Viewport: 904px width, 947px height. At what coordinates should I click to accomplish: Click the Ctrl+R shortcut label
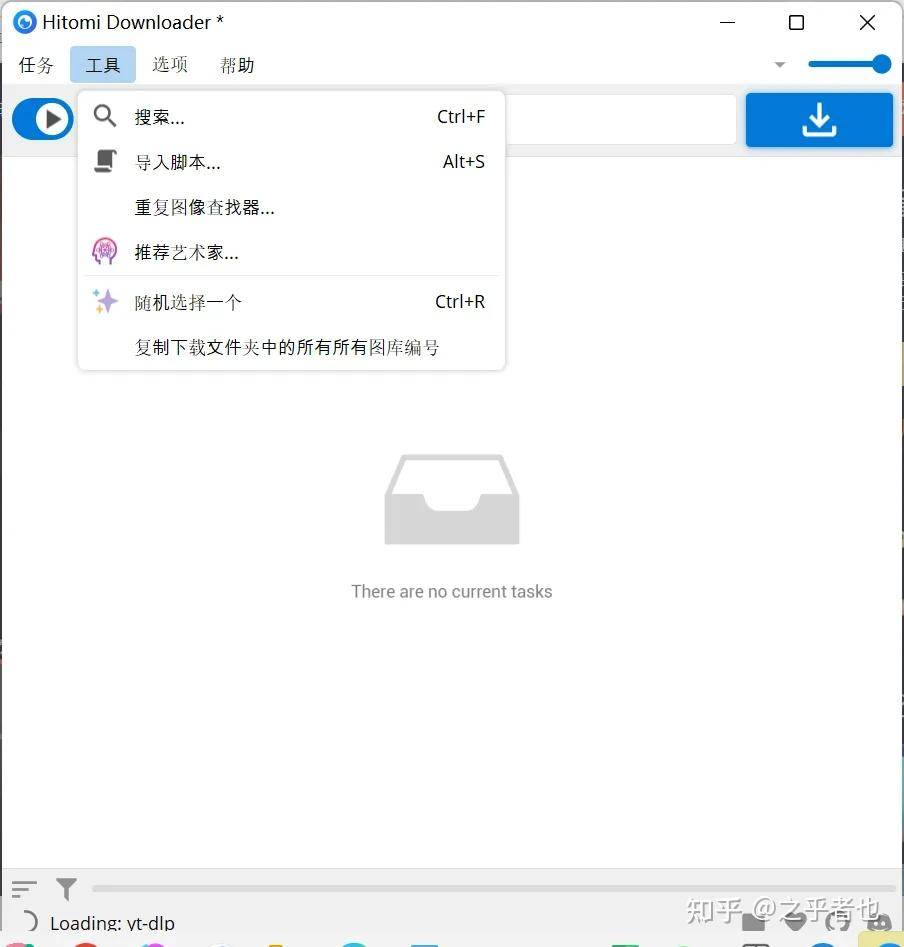460,301
